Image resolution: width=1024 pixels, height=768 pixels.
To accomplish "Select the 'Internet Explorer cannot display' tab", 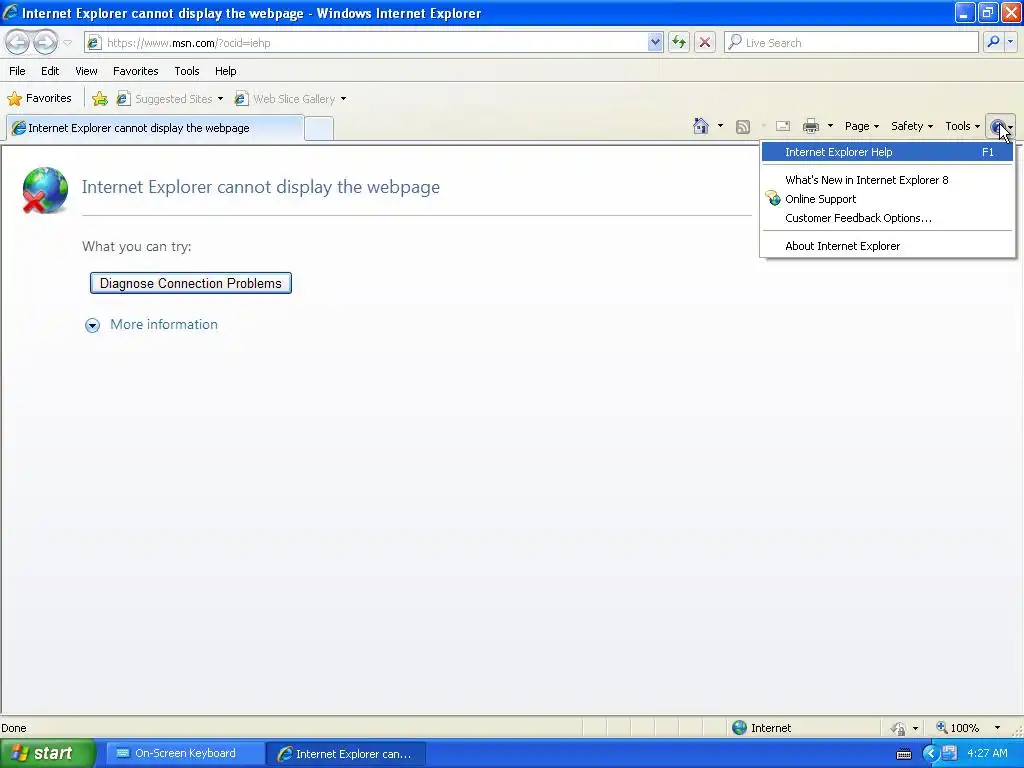I will coord(155,128).
